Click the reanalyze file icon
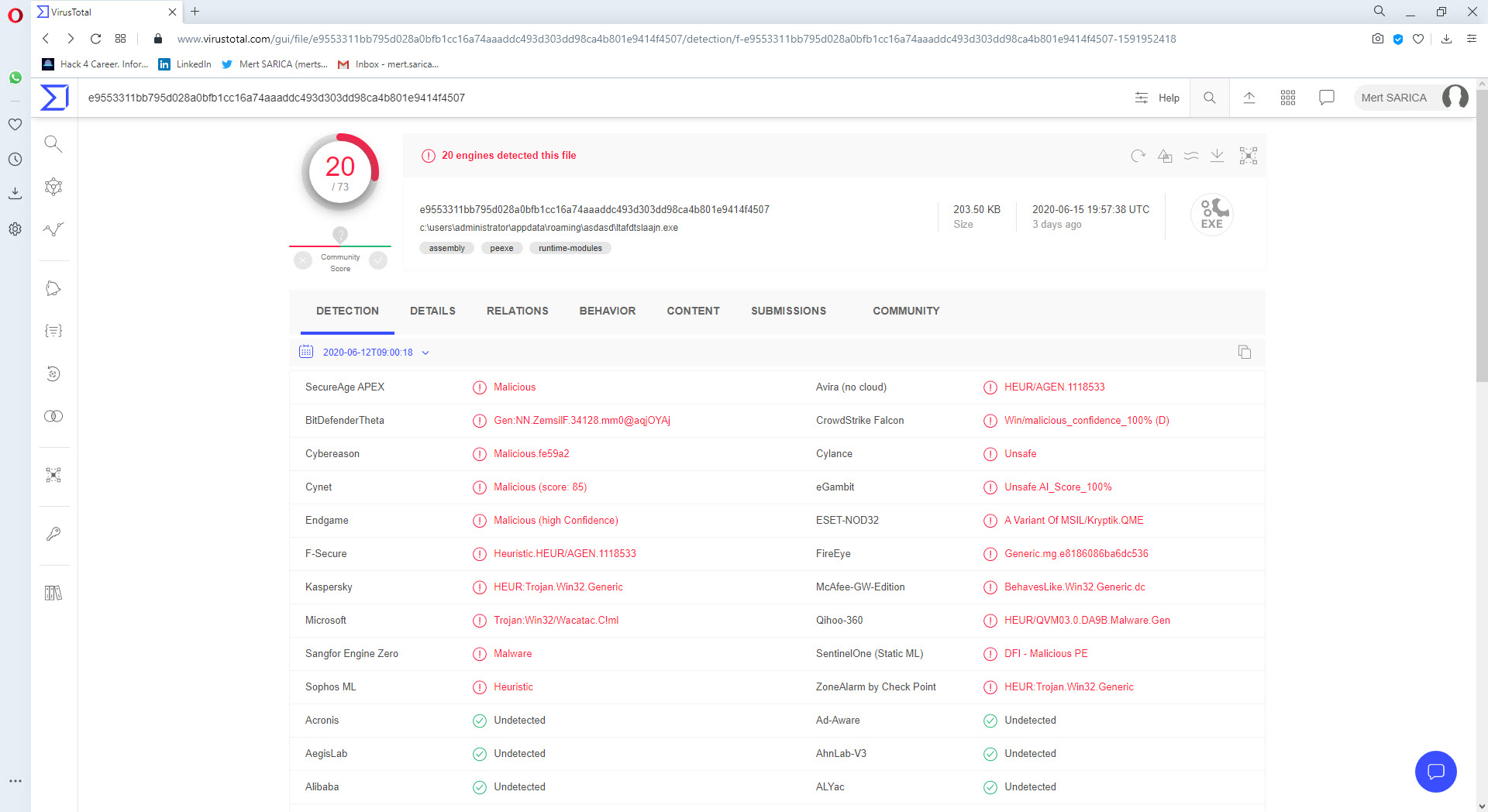This screenshot has width=1488, height=812. pos(1138,156)
